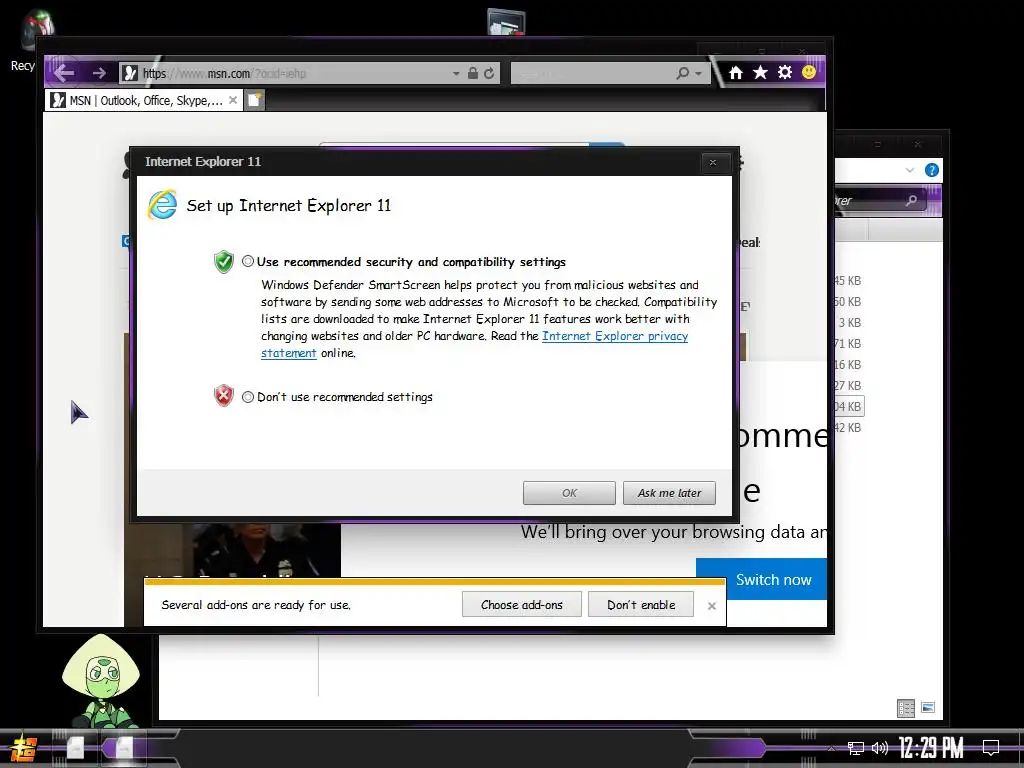Switch to the MSN | Outlook, Office, Skype tab
The height and width of the screenshot is (768, 1024).
(144, 101)
